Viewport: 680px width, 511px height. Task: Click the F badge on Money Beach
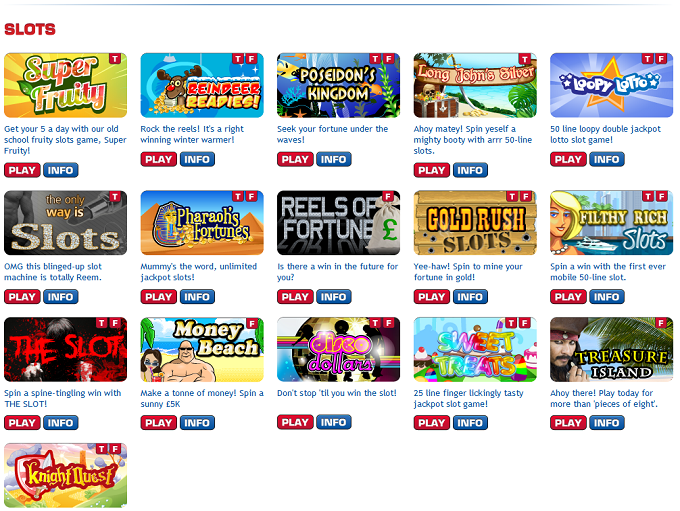click(x=252, y=323)
